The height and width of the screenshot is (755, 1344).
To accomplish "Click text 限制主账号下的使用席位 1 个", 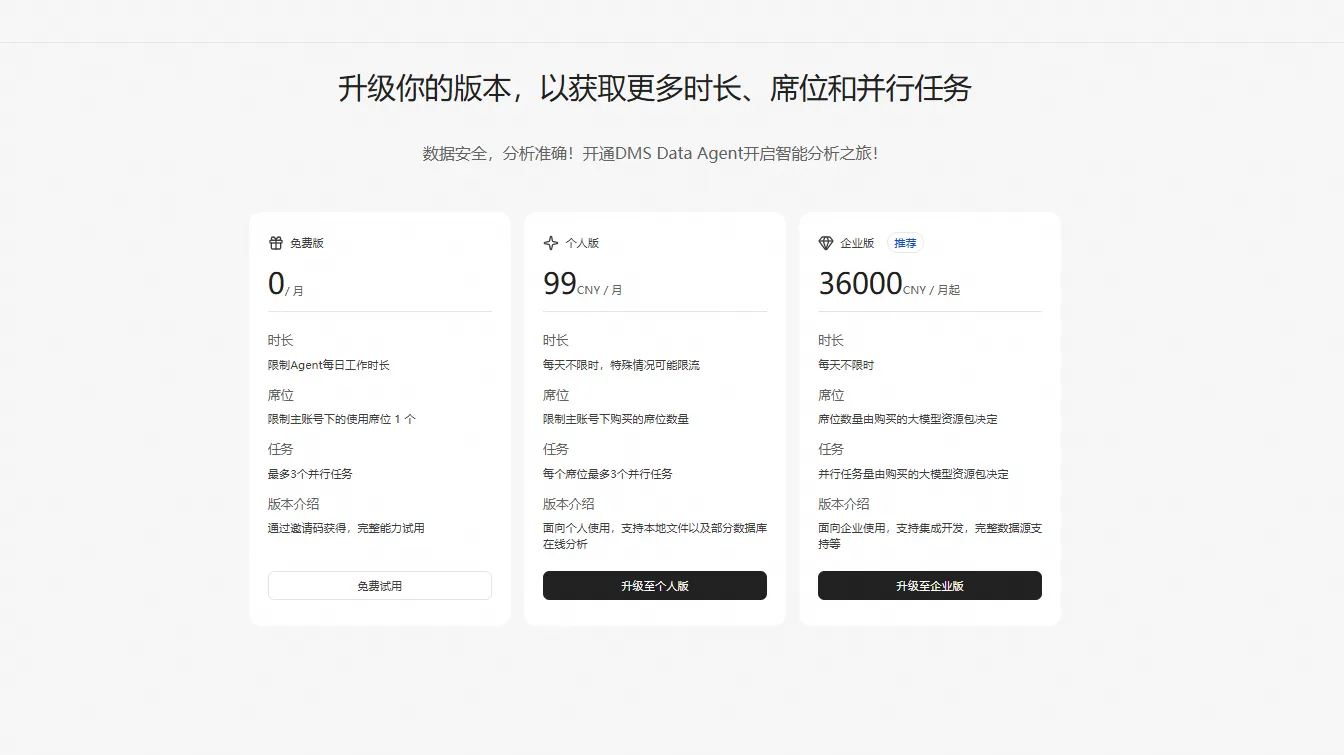I will point(342,419).
